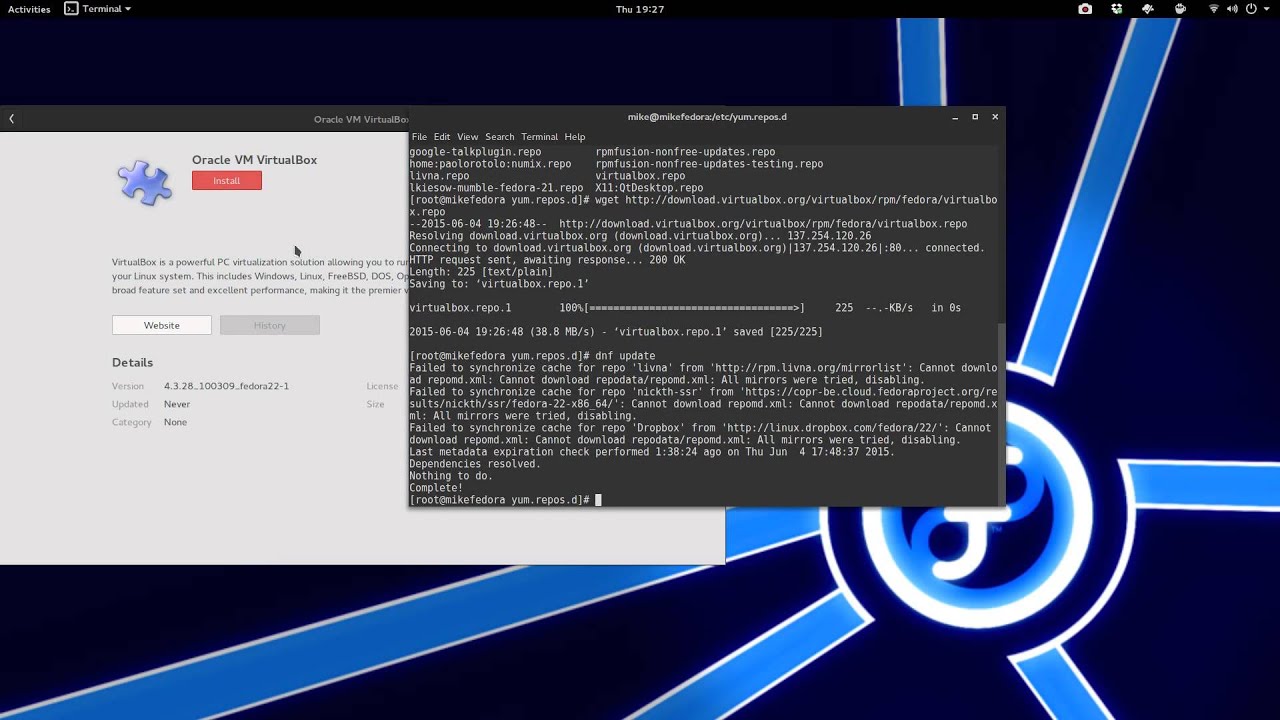The width and height of the screenshot is (1280, 720).
Task: Click the Updated value 'Never'
Action: coord(177,404)
